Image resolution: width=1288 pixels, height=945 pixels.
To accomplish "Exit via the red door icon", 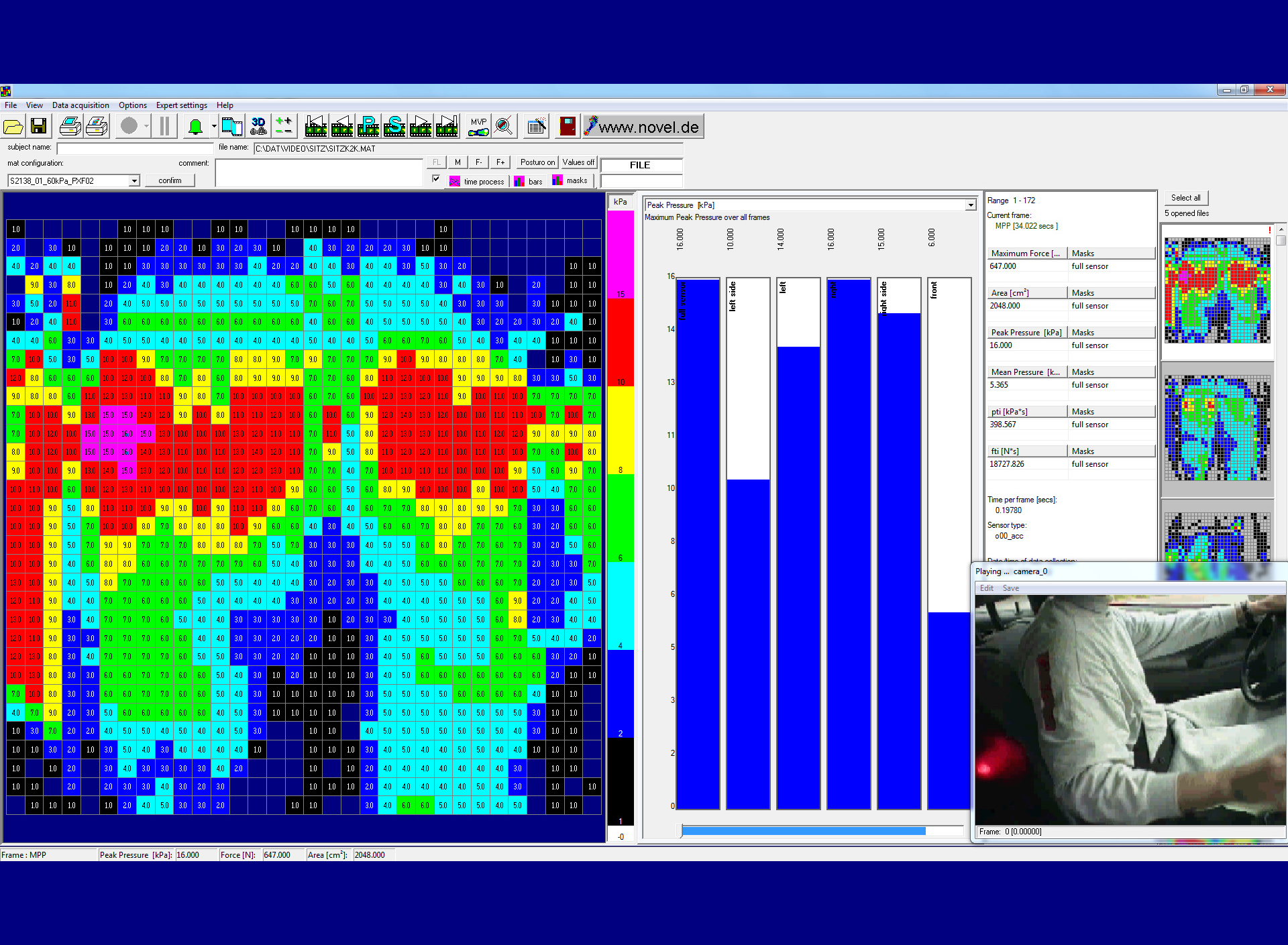I will point(568,127).
